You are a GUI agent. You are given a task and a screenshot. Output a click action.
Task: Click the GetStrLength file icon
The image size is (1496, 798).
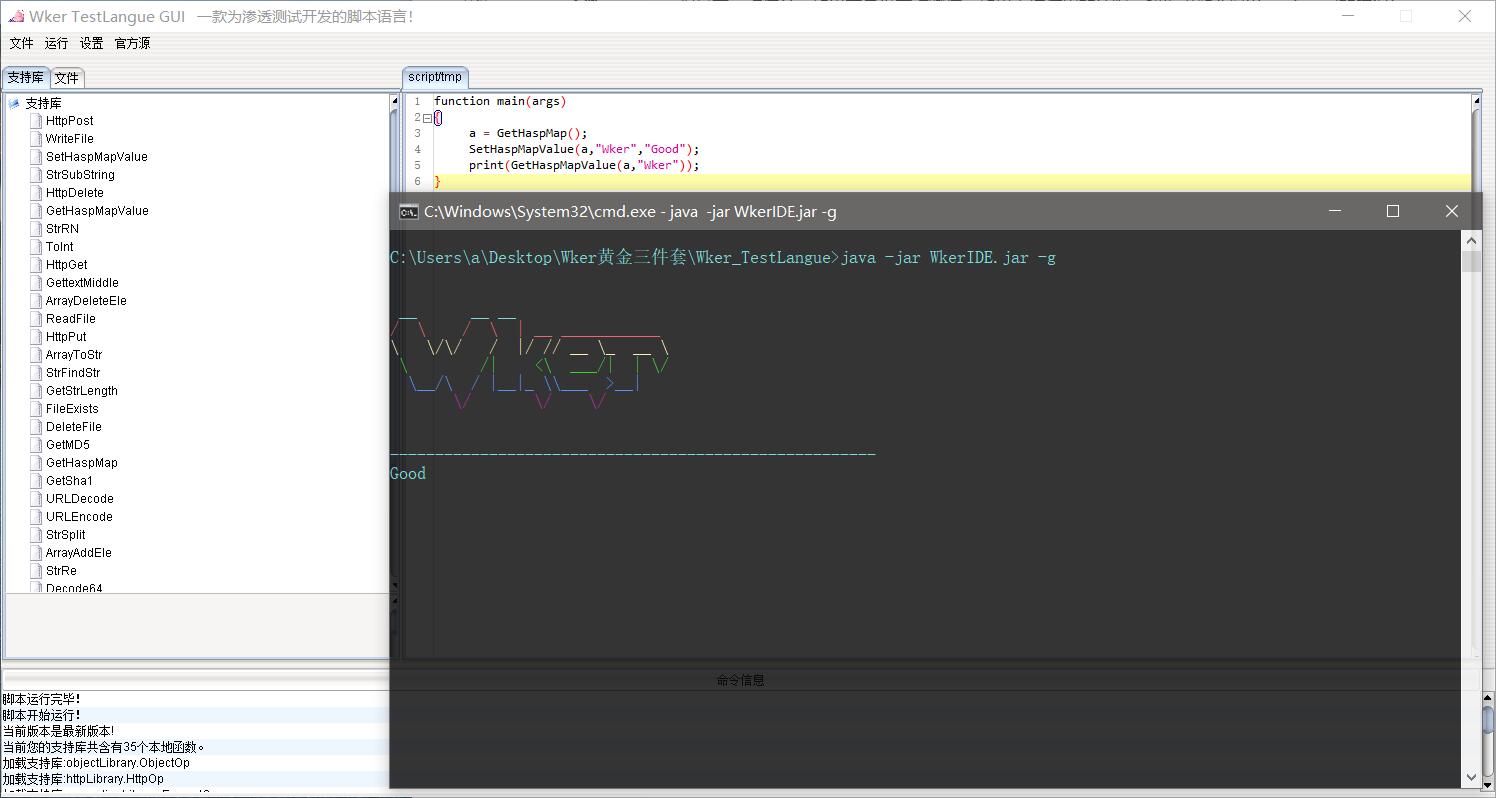[36, 391]
